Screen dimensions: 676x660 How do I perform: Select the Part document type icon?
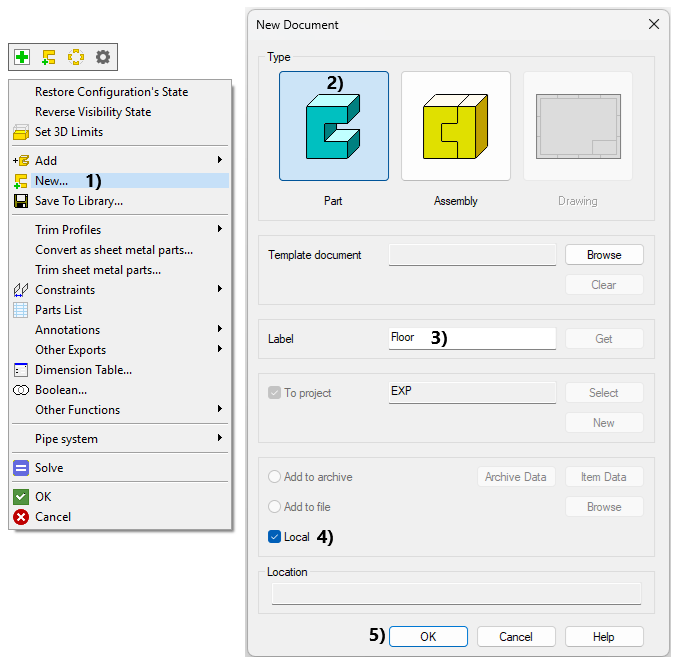(333, 126)
